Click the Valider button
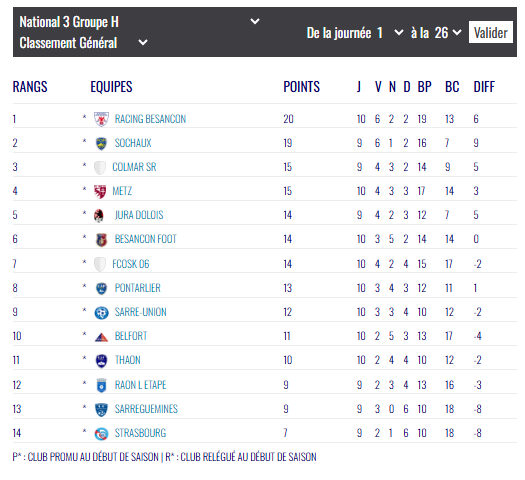This screenshot has width=525, height=480. pos(491,32)
